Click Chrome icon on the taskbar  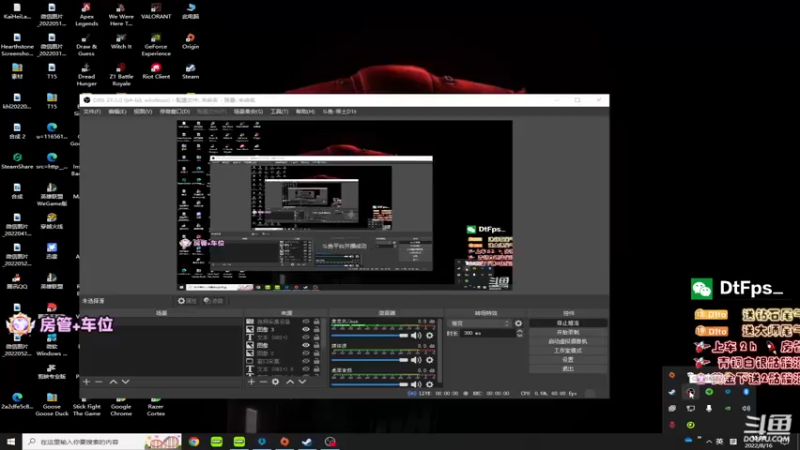click(194, 441)
